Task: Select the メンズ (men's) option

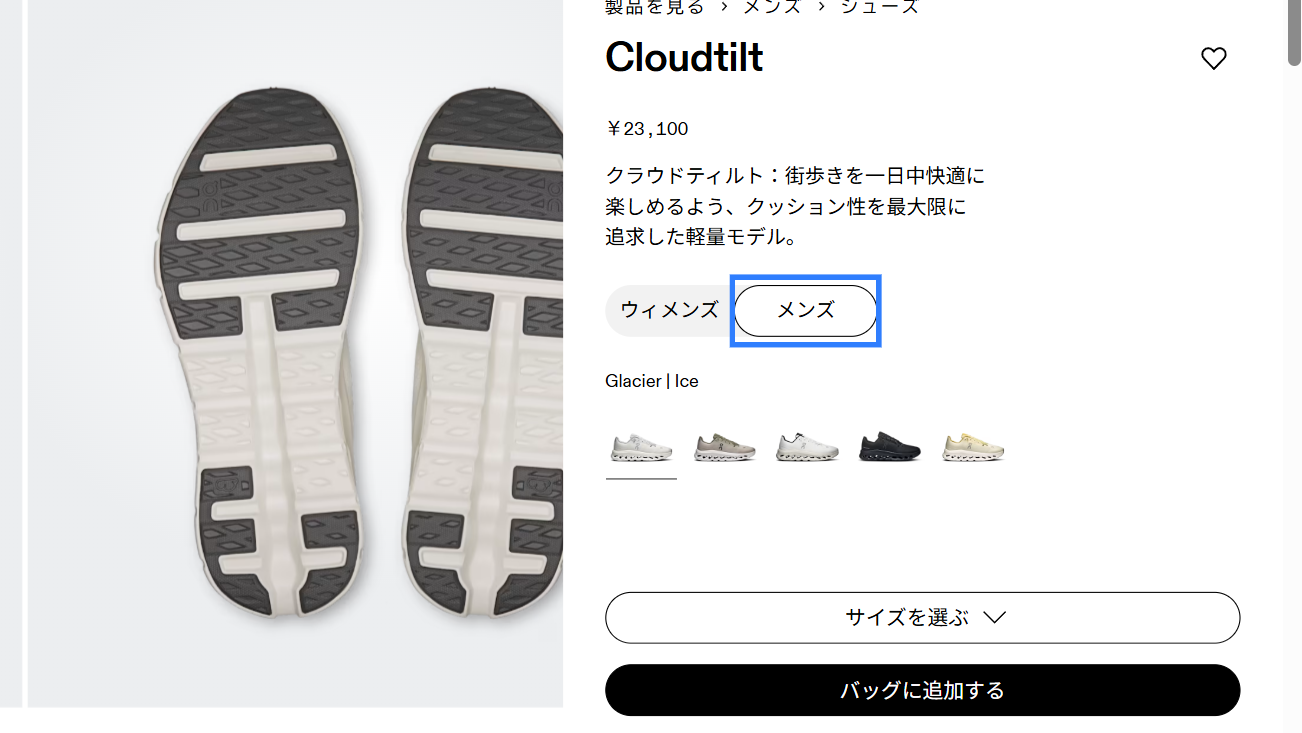Action: point(806,310)
